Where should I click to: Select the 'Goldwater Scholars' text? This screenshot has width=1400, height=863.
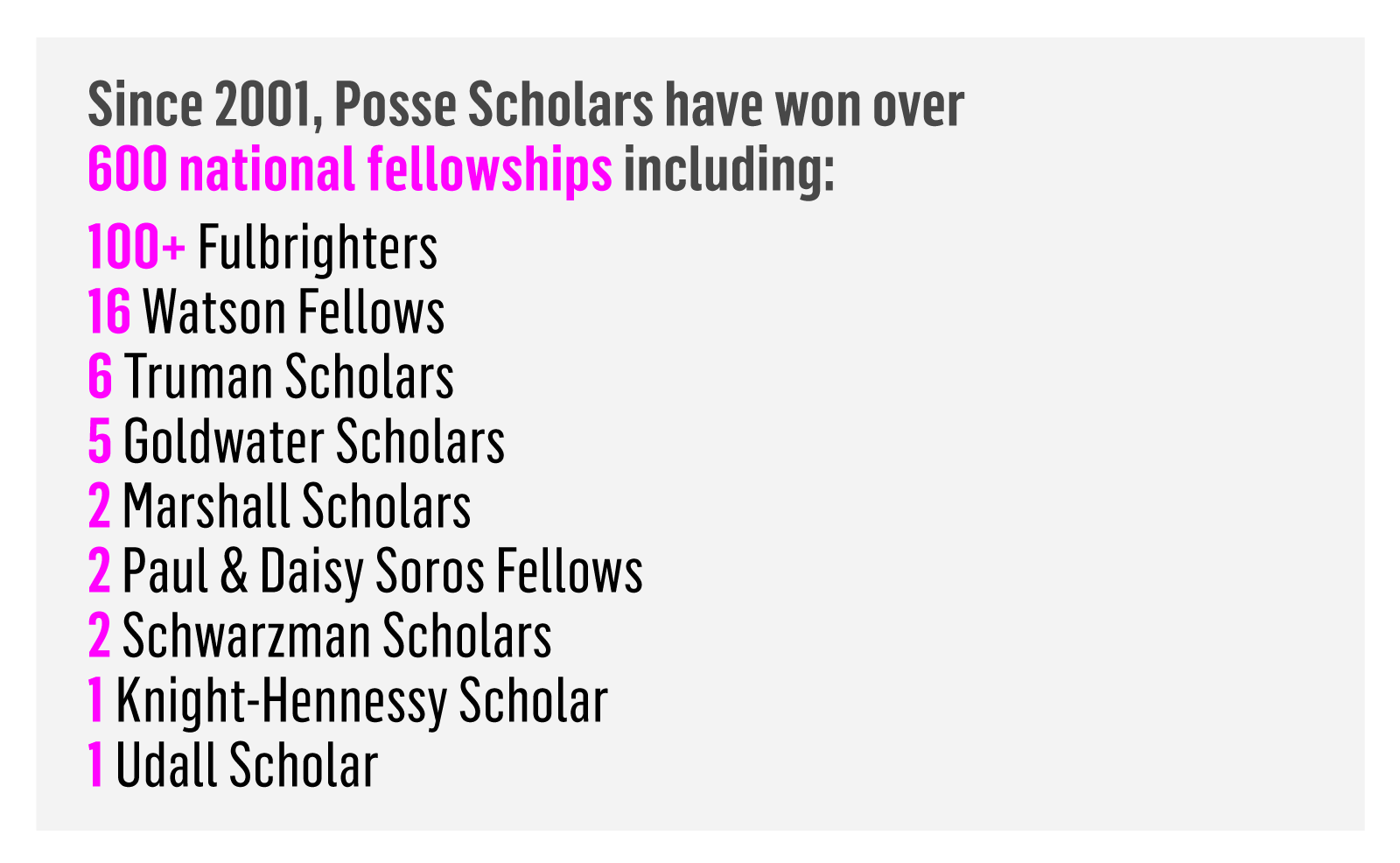(314, 442)
